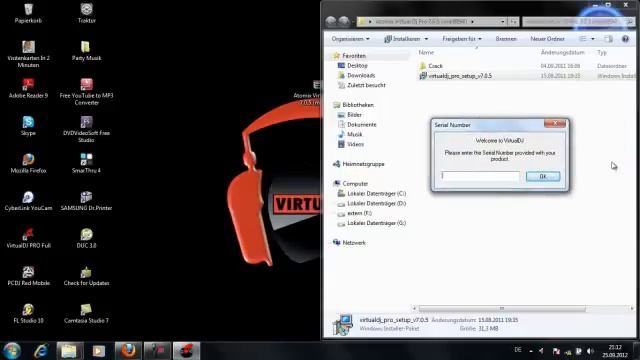This screenshot has height=360, width=640.
Task: Open Adobe Reader 9 desktop icon
Action: pyautogui.click(x=28, y=88)
